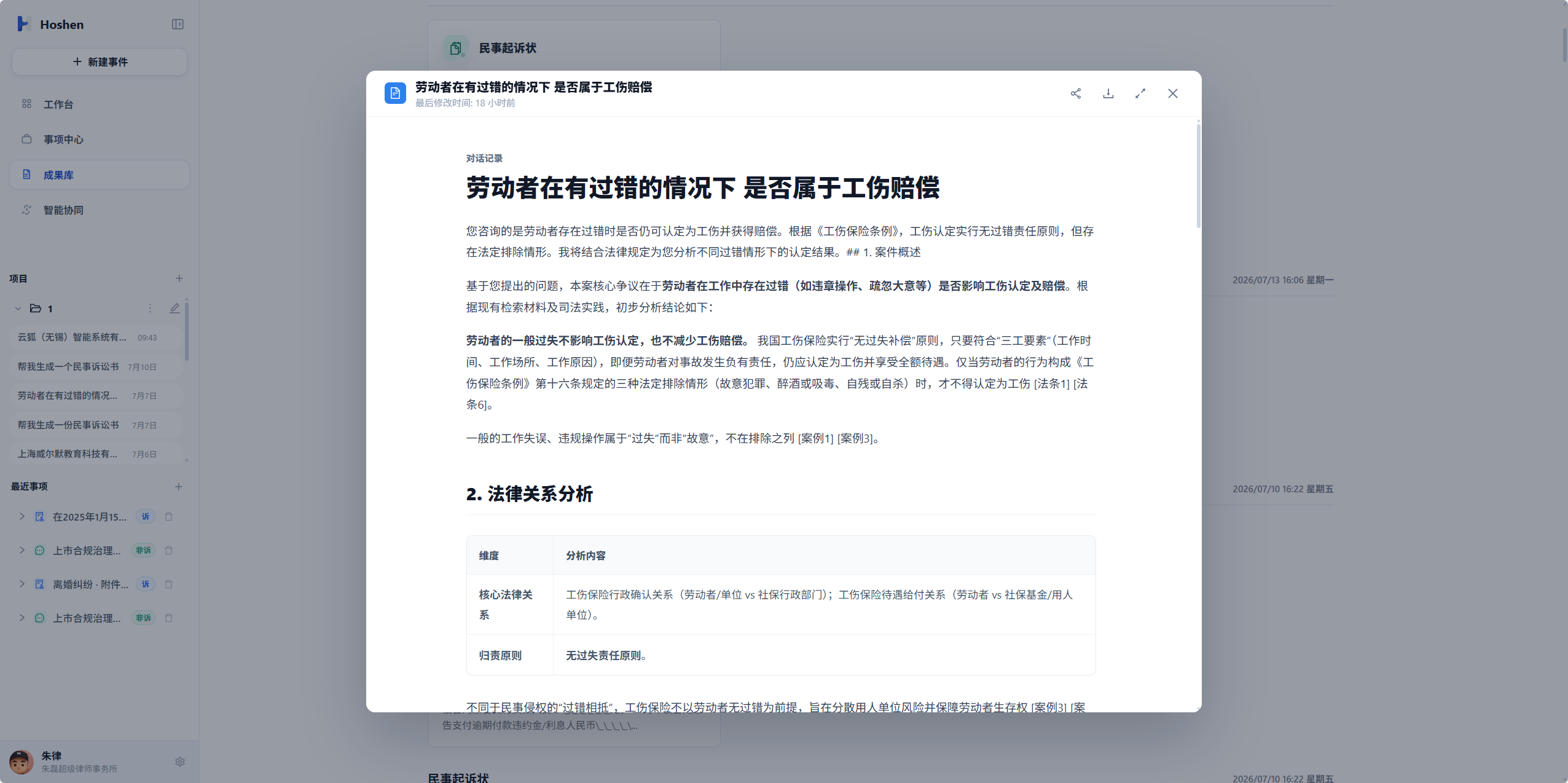Screen dimensions: 1568x783
Task: Open 帮我生成一个民事诉讼书 conversation
Action: 96,367
